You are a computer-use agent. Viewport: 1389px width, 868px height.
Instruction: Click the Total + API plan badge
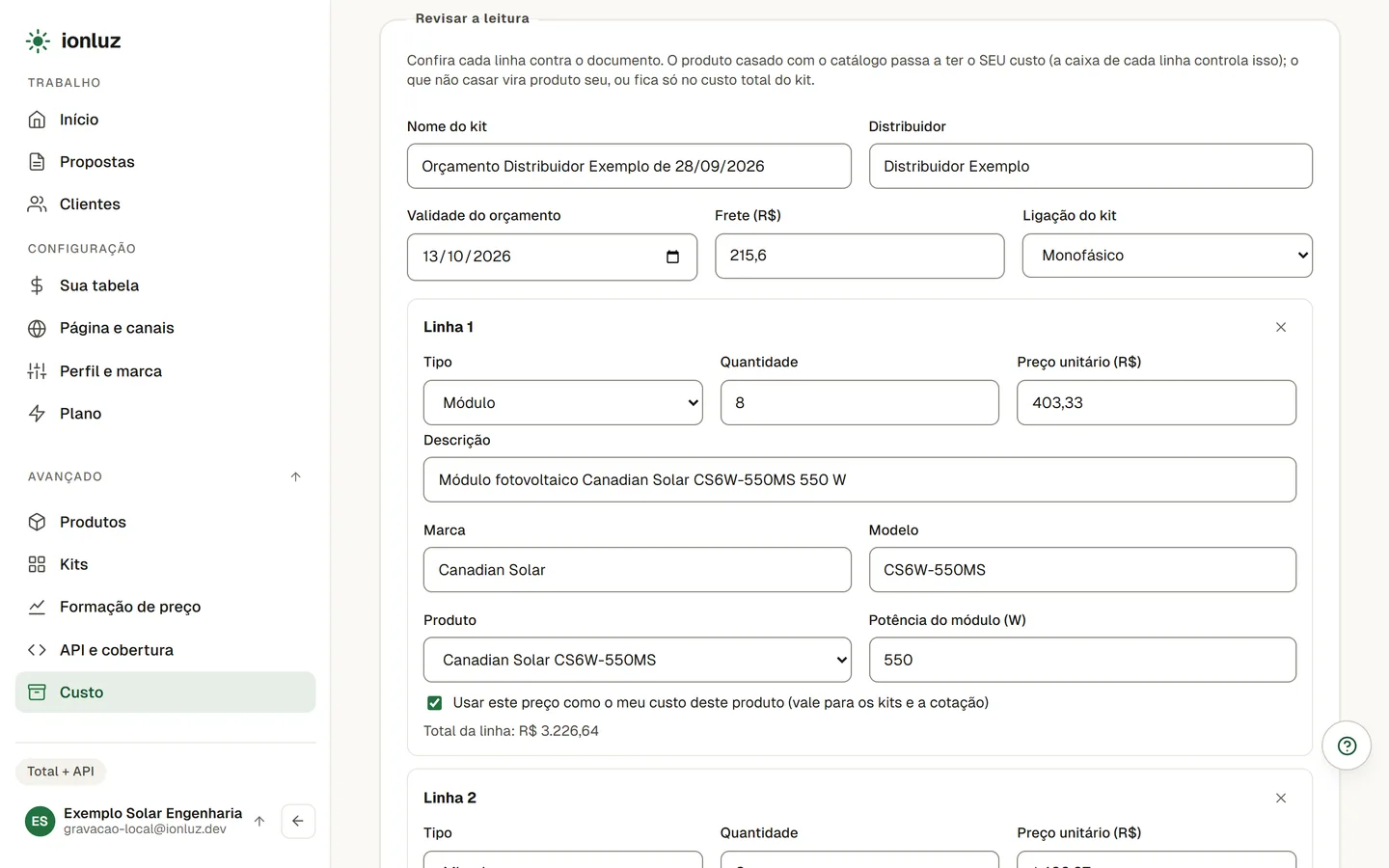pos(61,772)
